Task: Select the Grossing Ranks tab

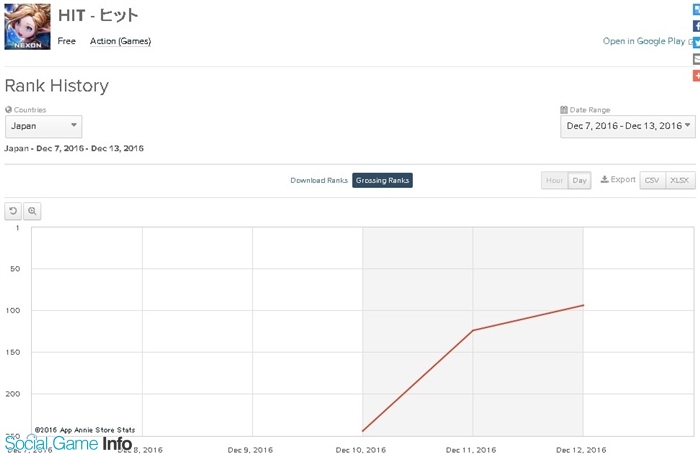Action: (382, 180)
